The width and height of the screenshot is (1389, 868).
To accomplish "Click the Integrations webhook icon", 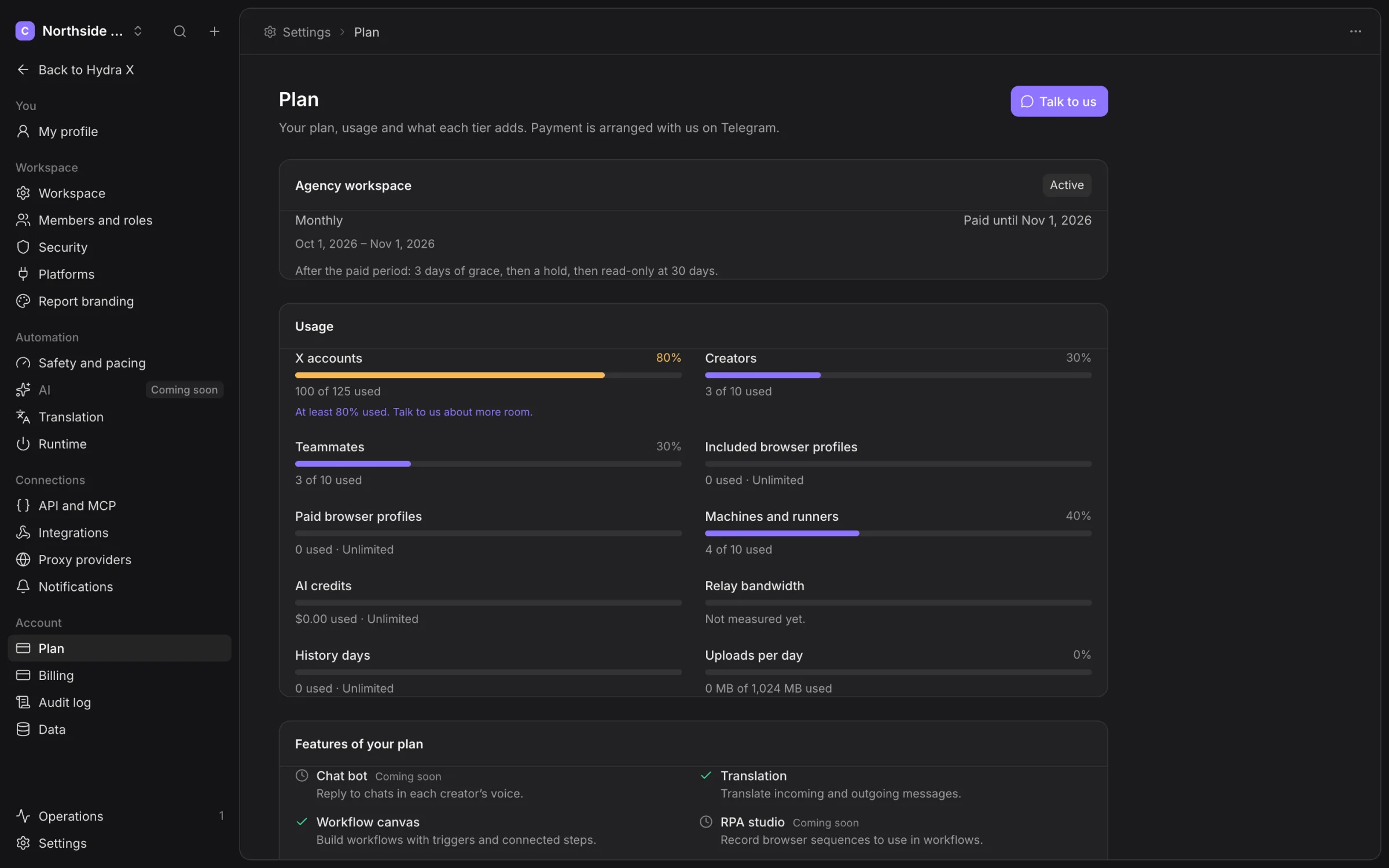I will 23,532.
